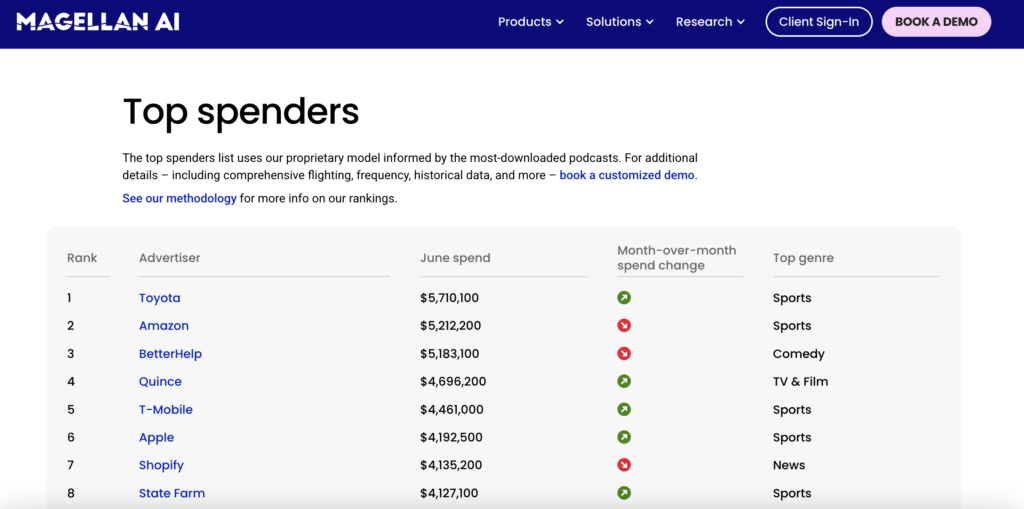Click T-Mobile's green spend change arrow
This screenshot has width=1024, height=509.
click(624, 410)
